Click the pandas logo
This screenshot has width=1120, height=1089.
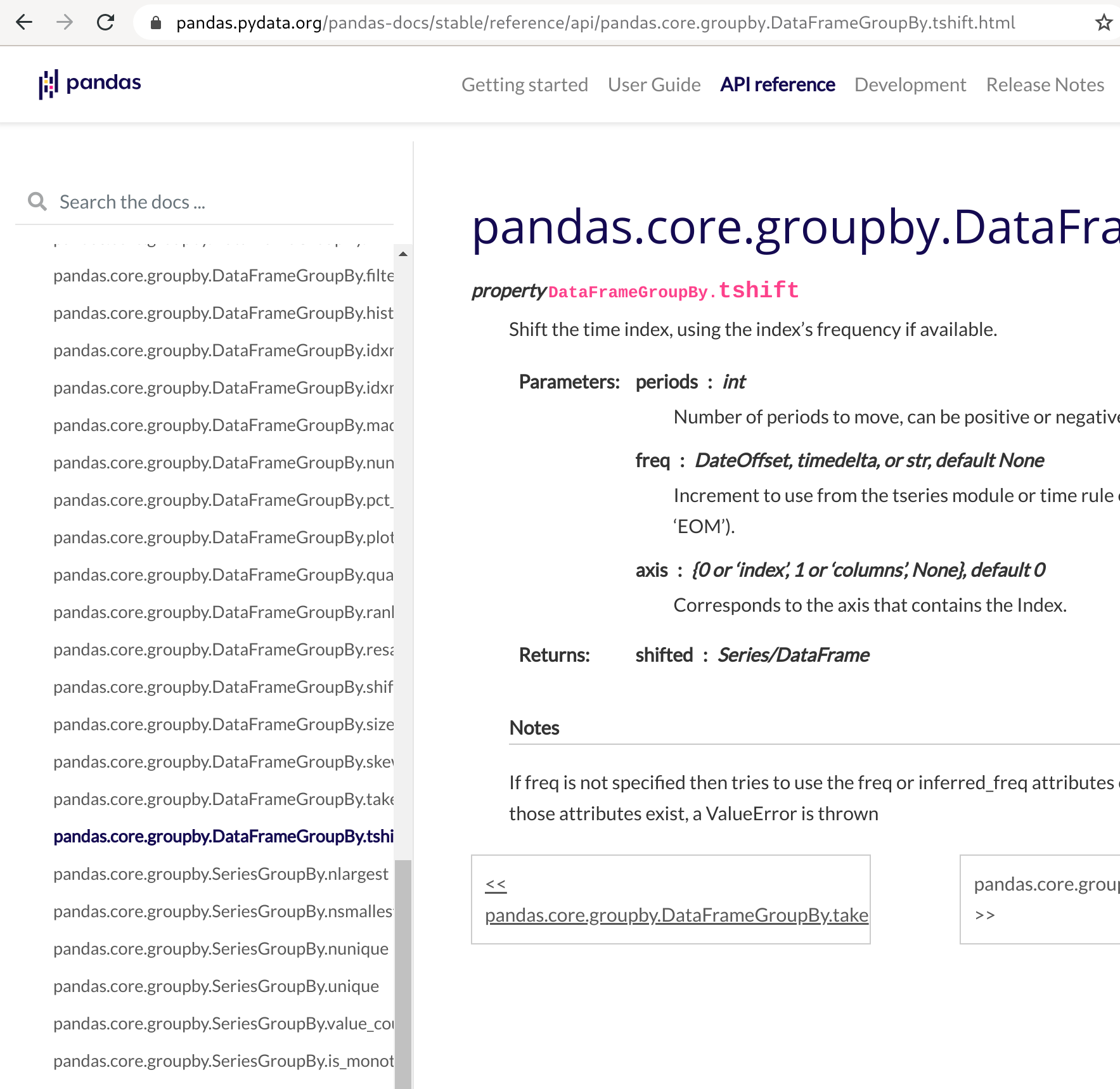[x=89, y=83]
